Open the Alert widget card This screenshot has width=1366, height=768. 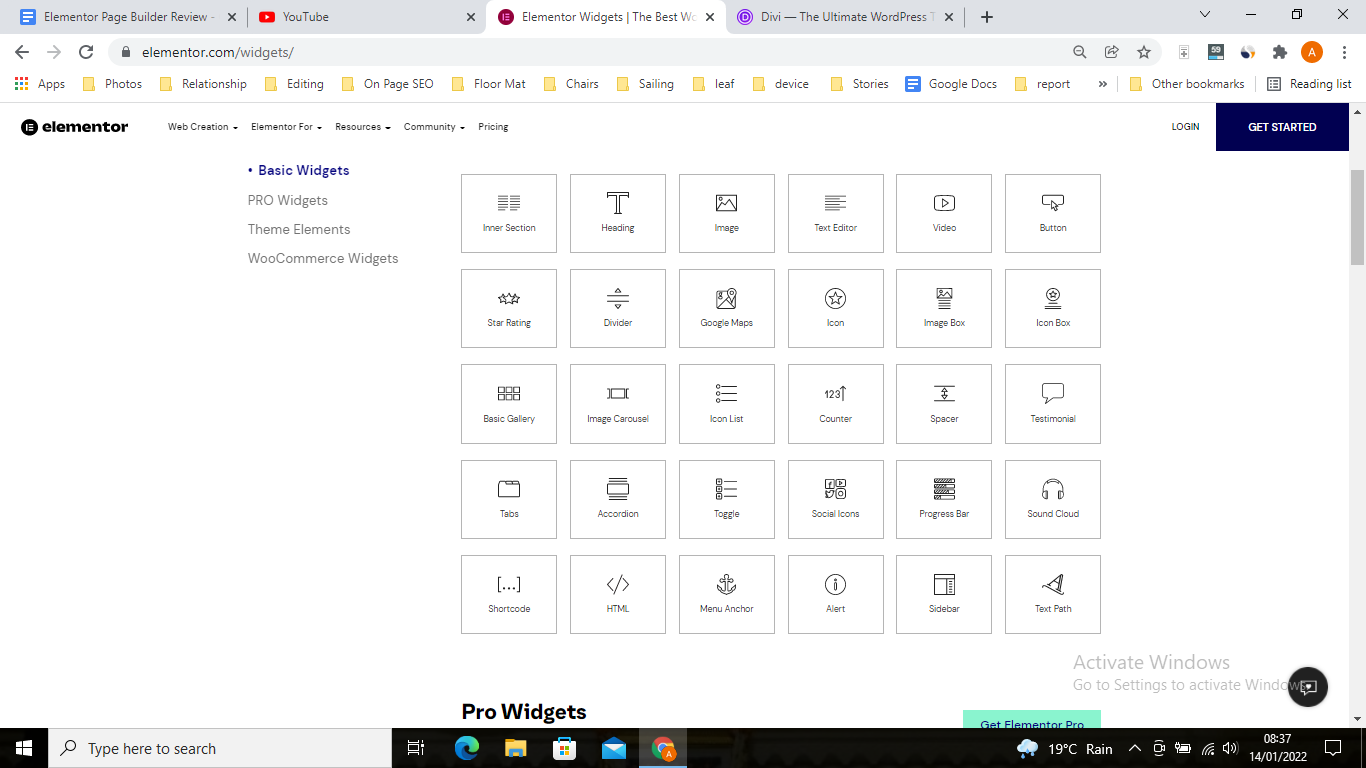tap(836, 594)
